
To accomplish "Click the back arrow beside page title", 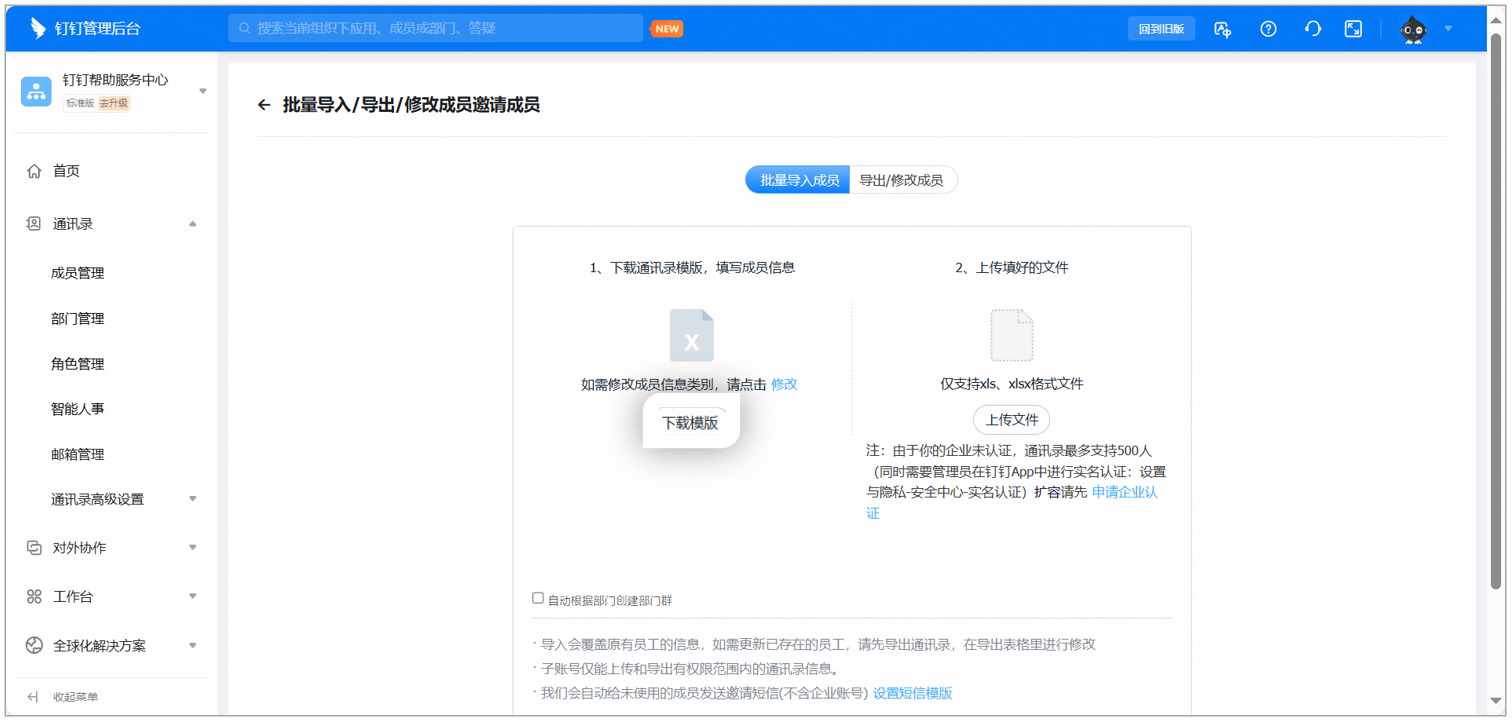I will [264, 105].
